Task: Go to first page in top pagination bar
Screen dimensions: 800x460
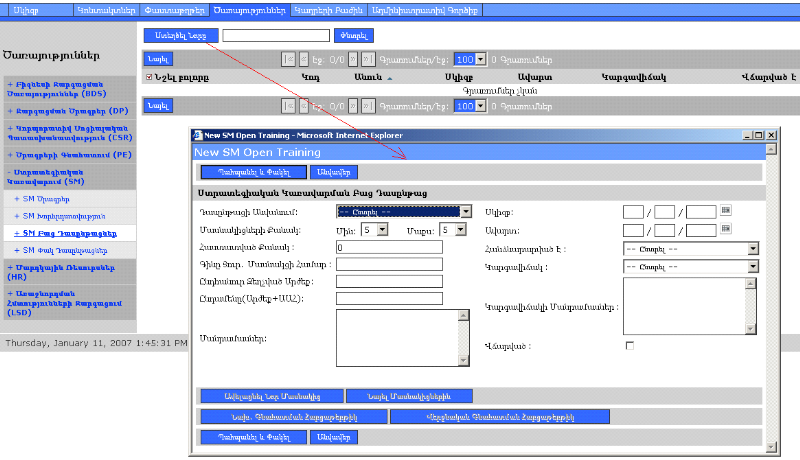Action: coord(289,60)
